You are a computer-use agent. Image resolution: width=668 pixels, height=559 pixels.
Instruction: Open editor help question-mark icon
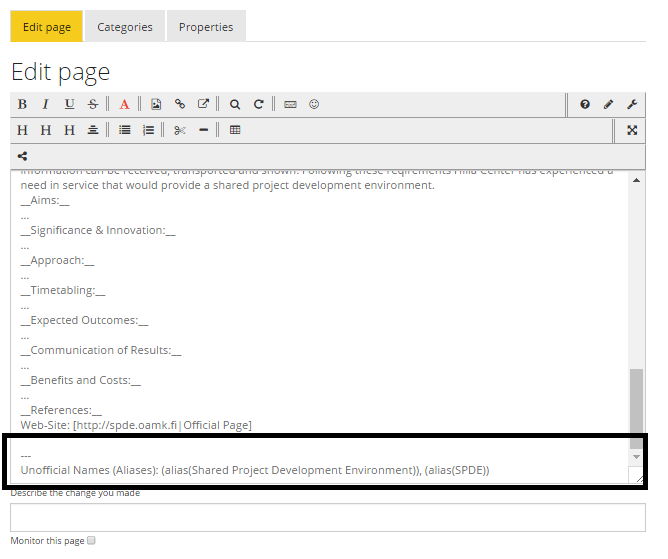tap(585, 104)
